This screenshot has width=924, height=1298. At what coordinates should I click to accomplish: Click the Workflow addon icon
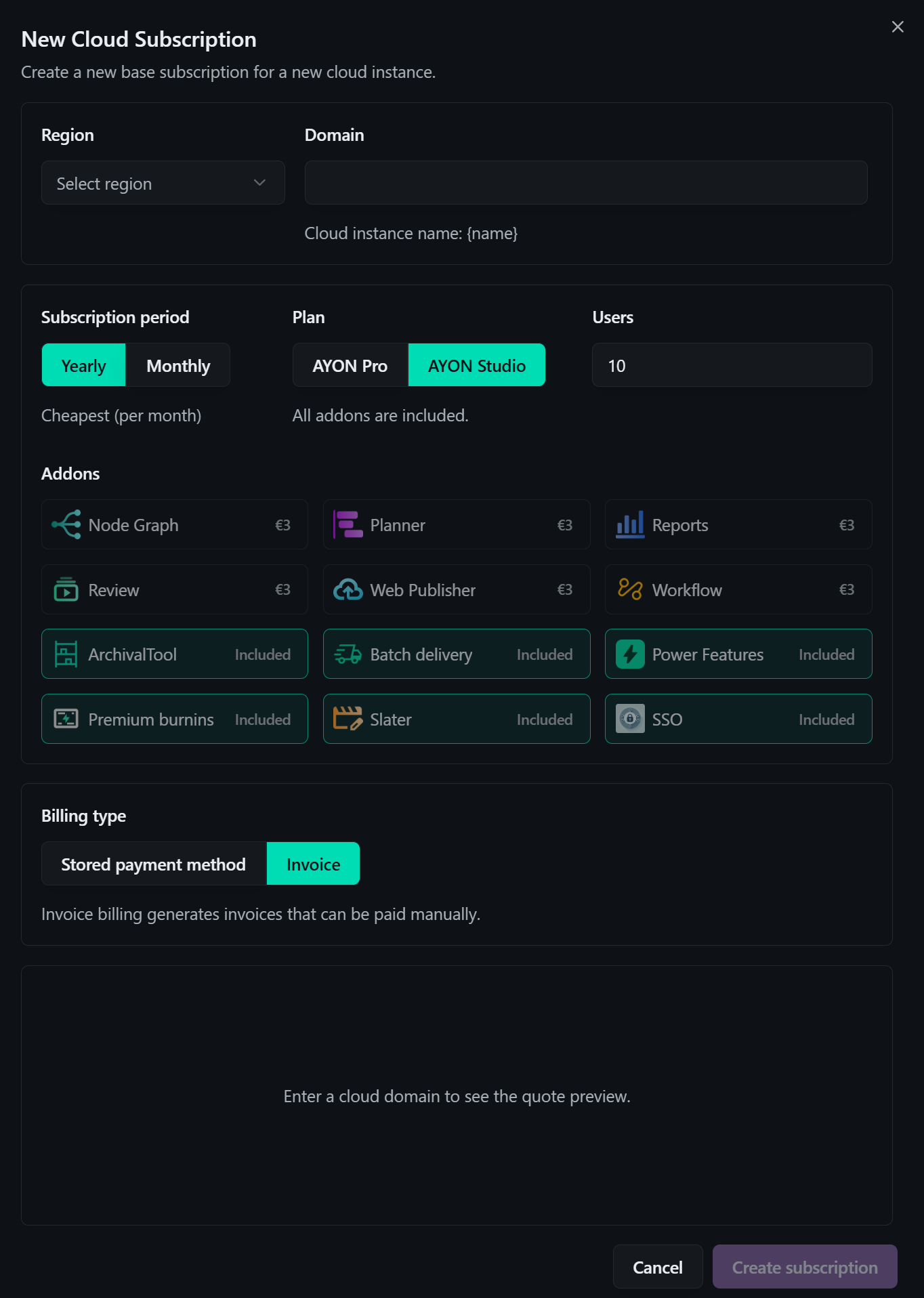[x=630, y=589]
